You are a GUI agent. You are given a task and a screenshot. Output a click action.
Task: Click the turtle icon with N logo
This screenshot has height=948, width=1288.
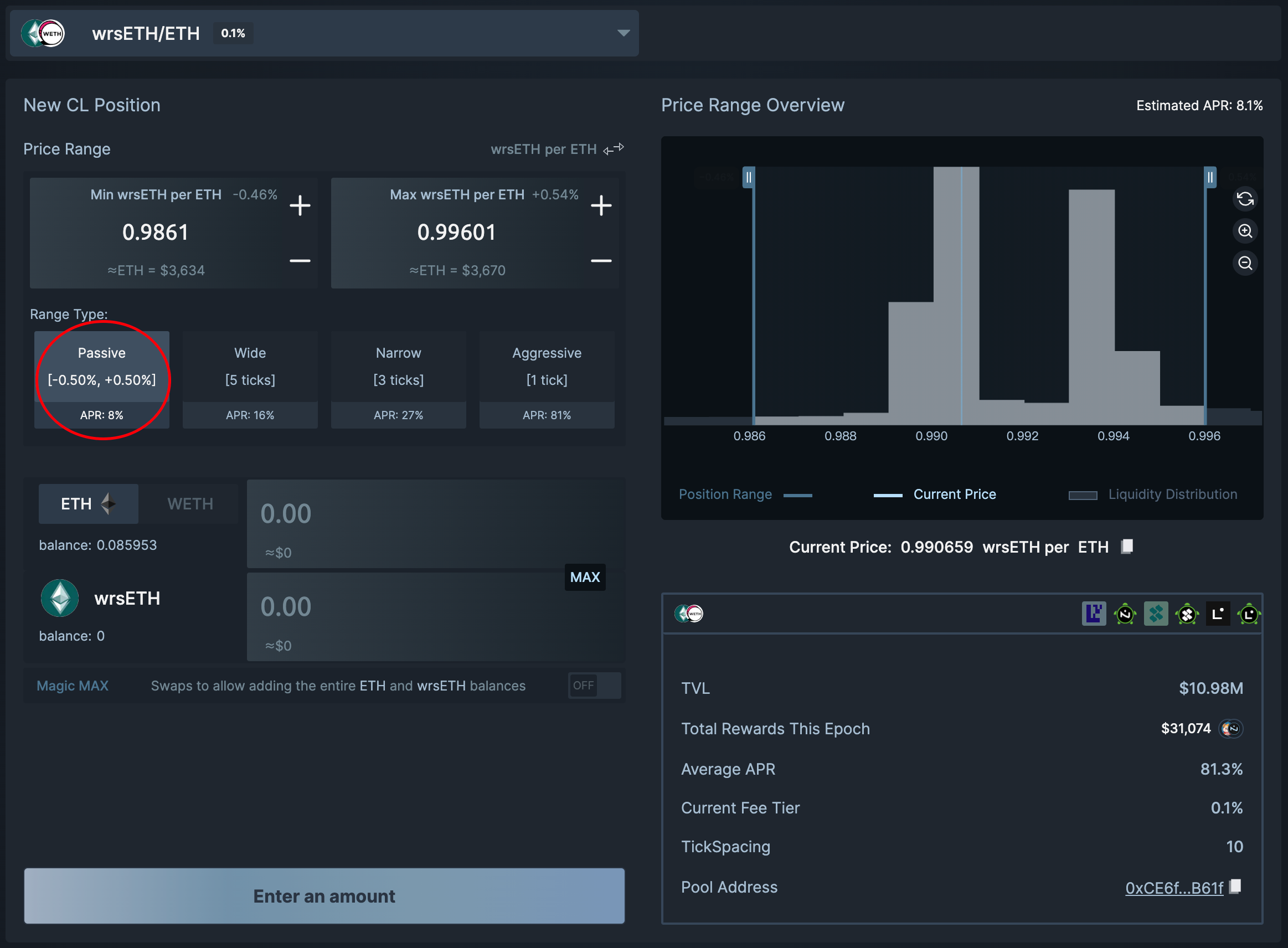1125,614
